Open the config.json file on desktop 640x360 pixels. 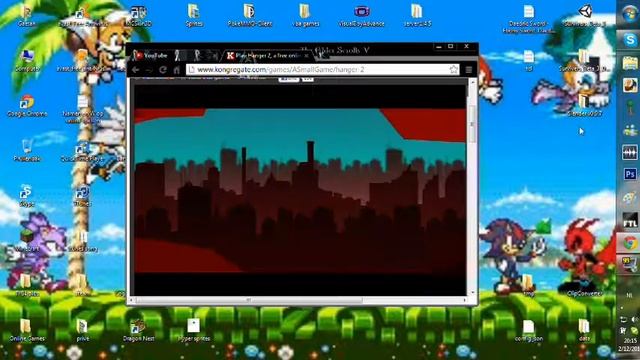529,331
